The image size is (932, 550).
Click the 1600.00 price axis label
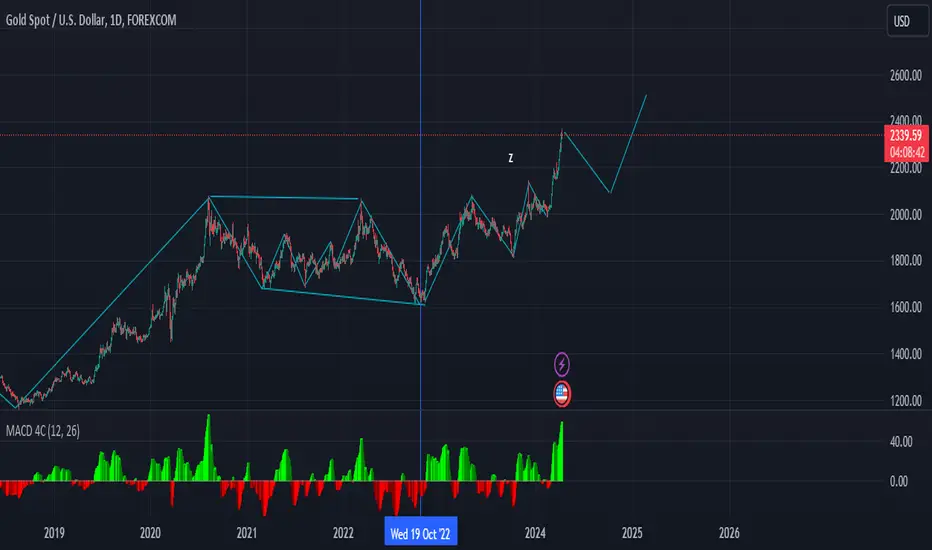tap(906, 307)
